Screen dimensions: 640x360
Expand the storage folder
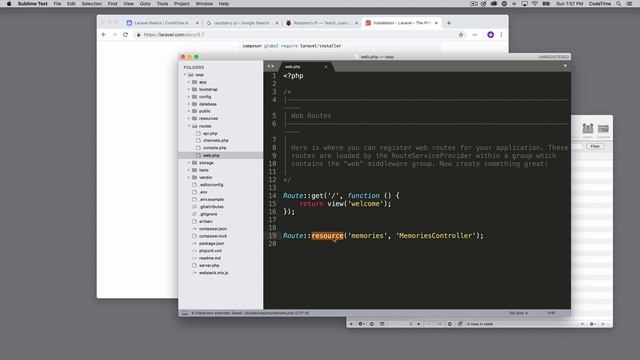tap(189, 163)
